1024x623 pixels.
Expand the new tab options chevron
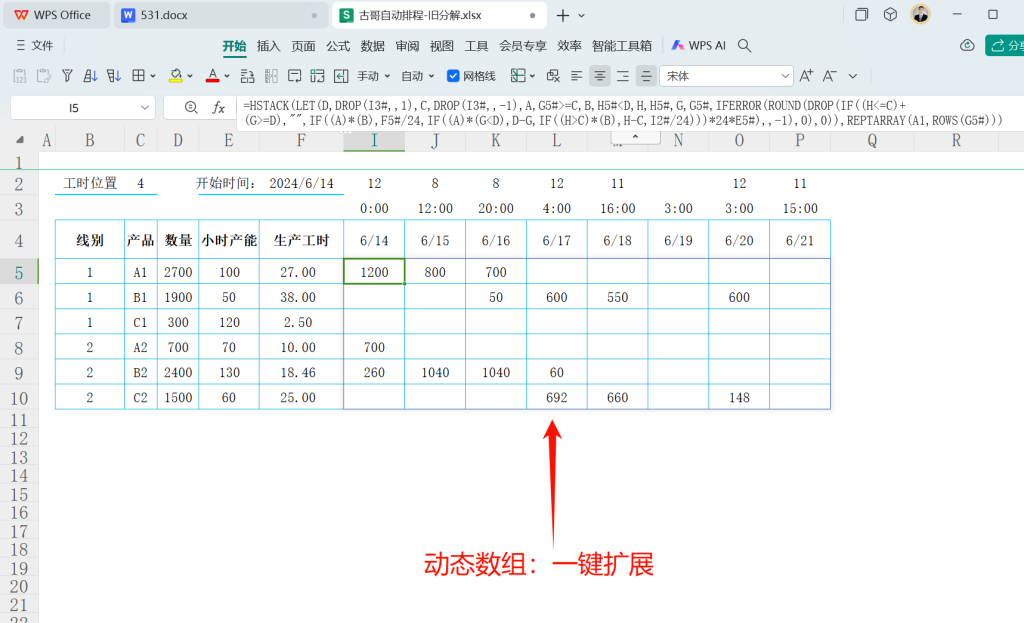point(582,15)
